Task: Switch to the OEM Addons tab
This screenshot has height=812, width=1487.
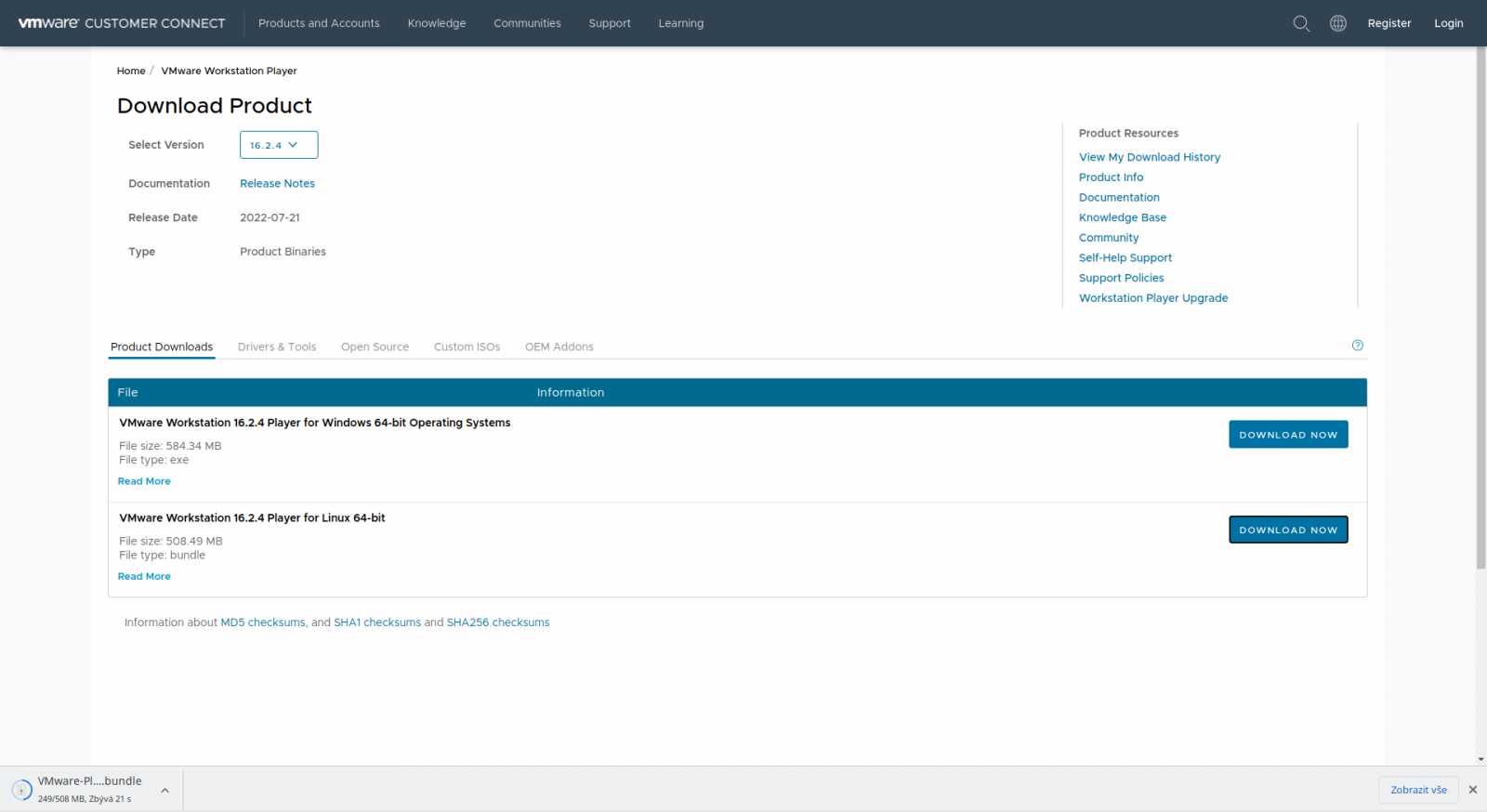Action: (x=559, y=347)
